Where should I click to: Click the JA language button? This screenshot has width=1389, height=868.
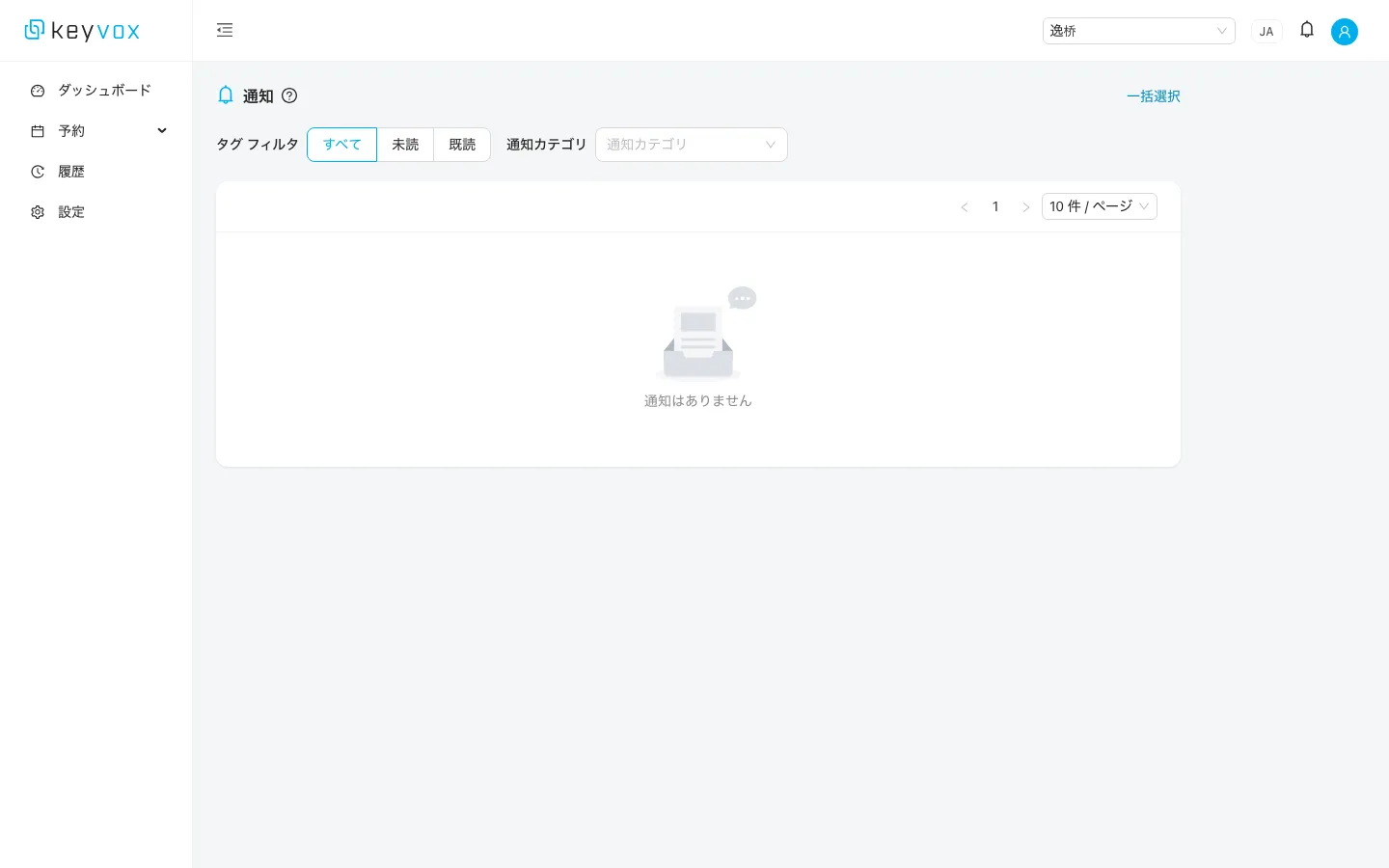point(1266,30)
